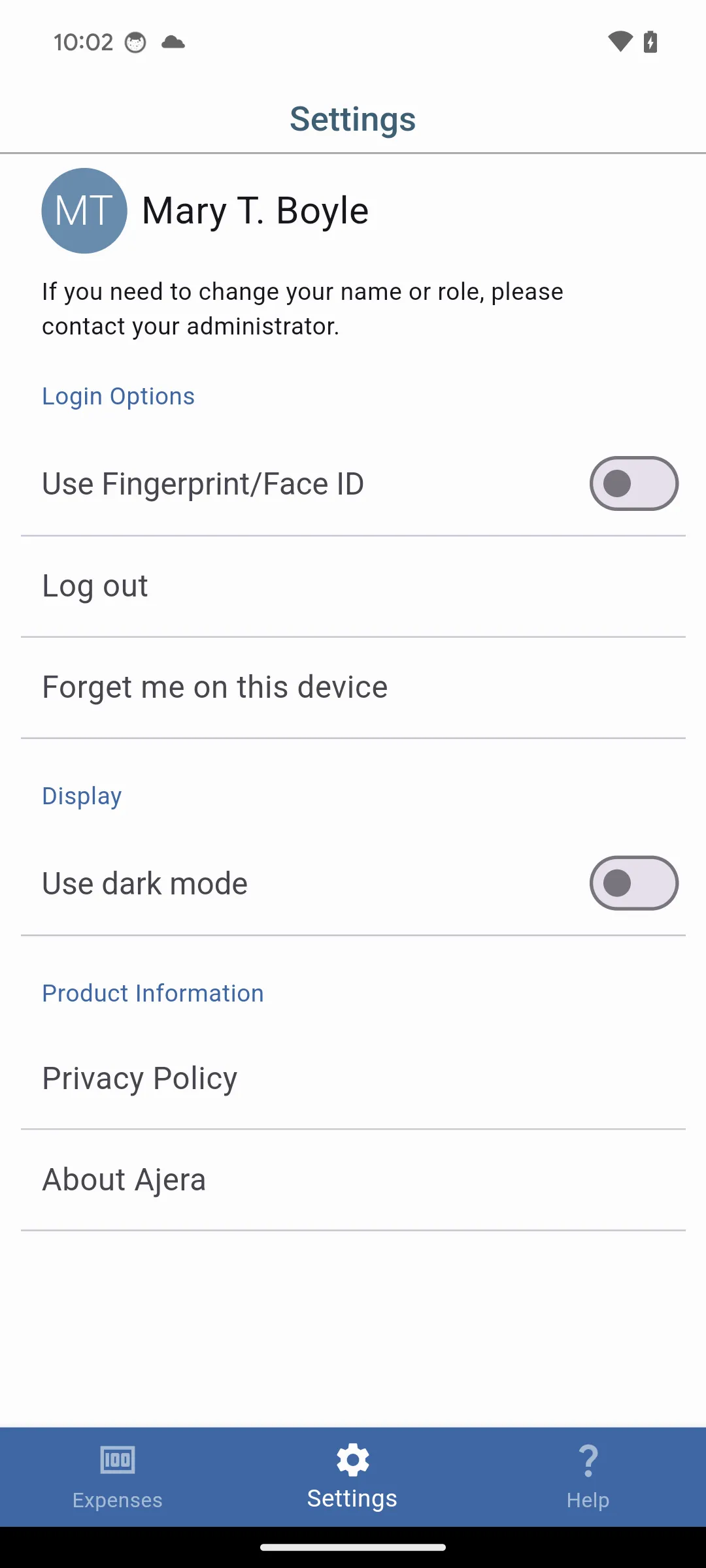The height and width of the screenshot is (1568, 706).
Task: Tap the battery status icon
Action: click(650, 42)
